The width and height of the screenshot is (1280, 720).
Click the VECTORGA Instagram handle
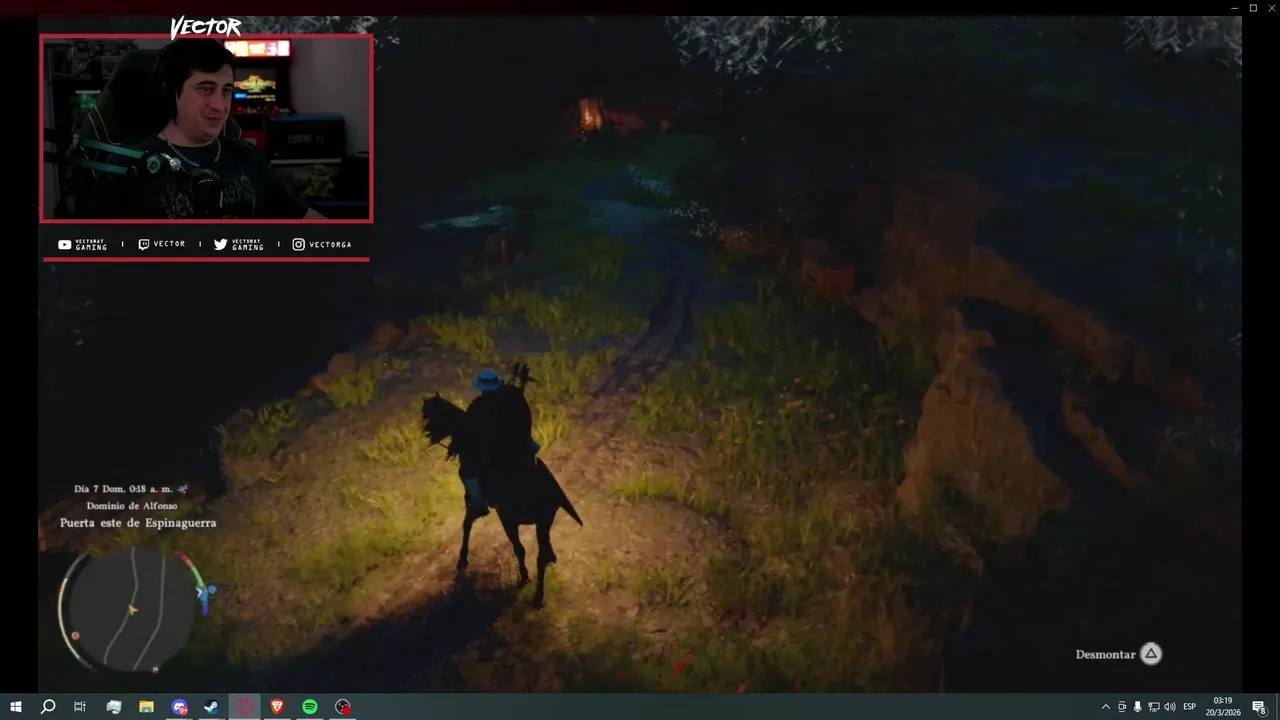[x=330, y=244]
